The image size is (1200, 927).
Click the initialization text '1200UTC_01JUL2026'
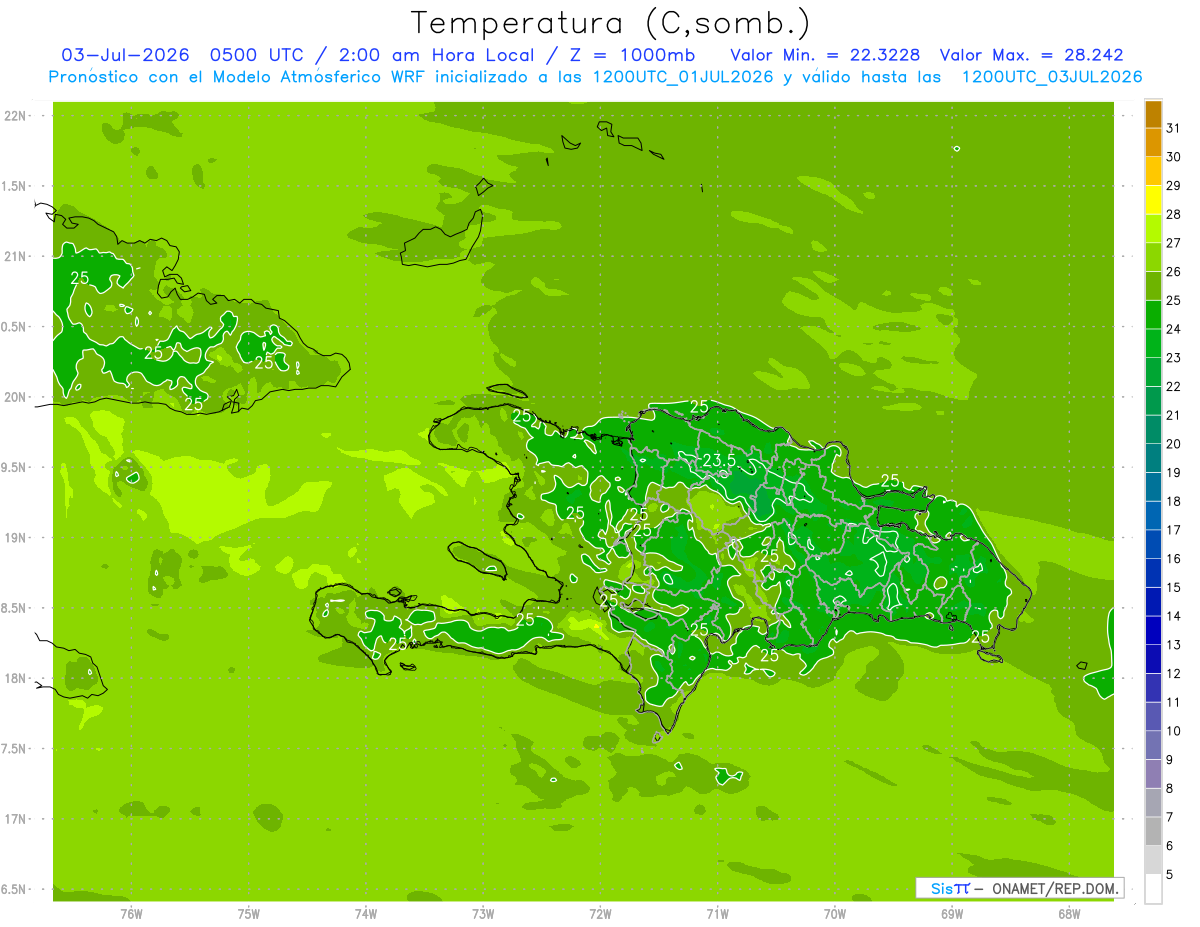point(683,77)
